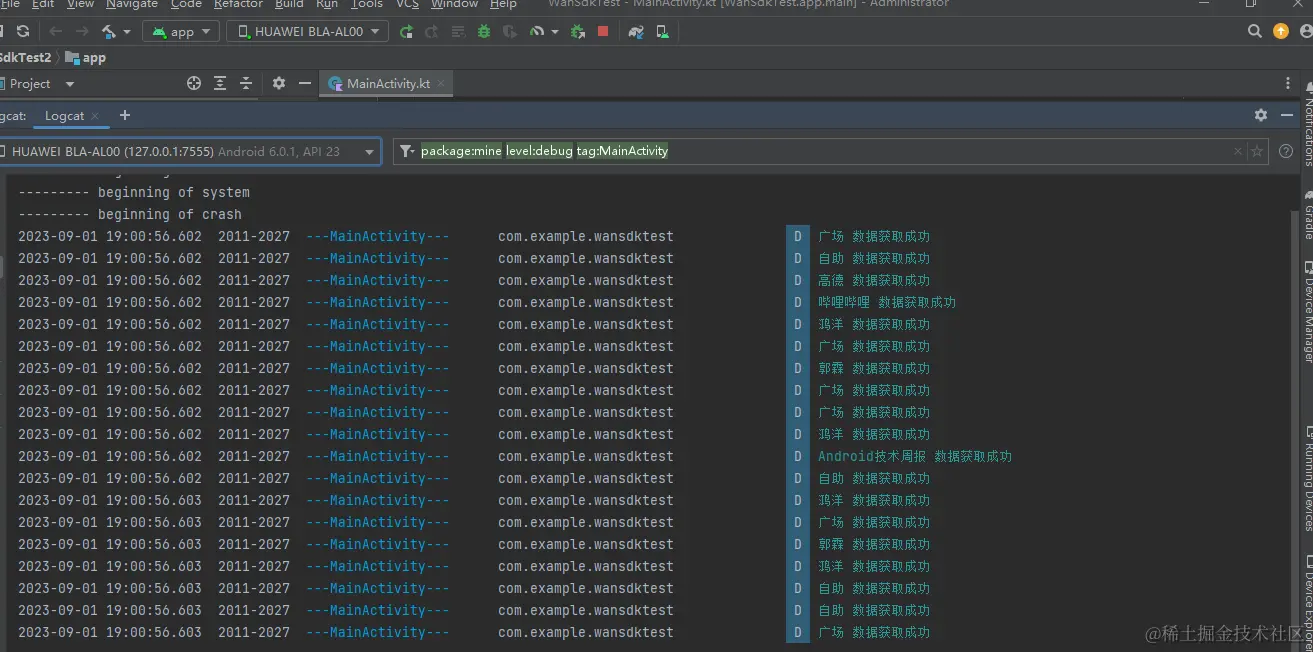Open Device Manager icon in main toolbar
The width and height of the screenshot is (1313, 652).
[x=662, y=32]
